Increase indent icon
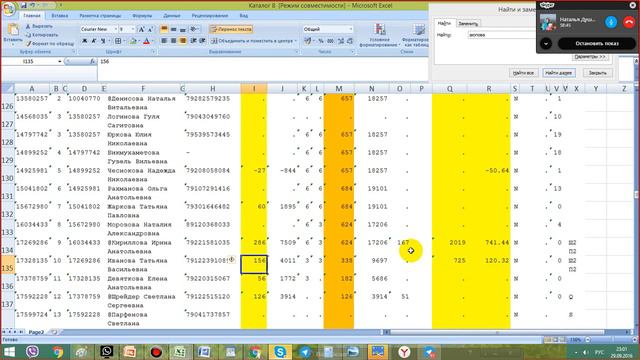This screenshot has width=640, height=360. pyautogui.click(x=202, y=41)
